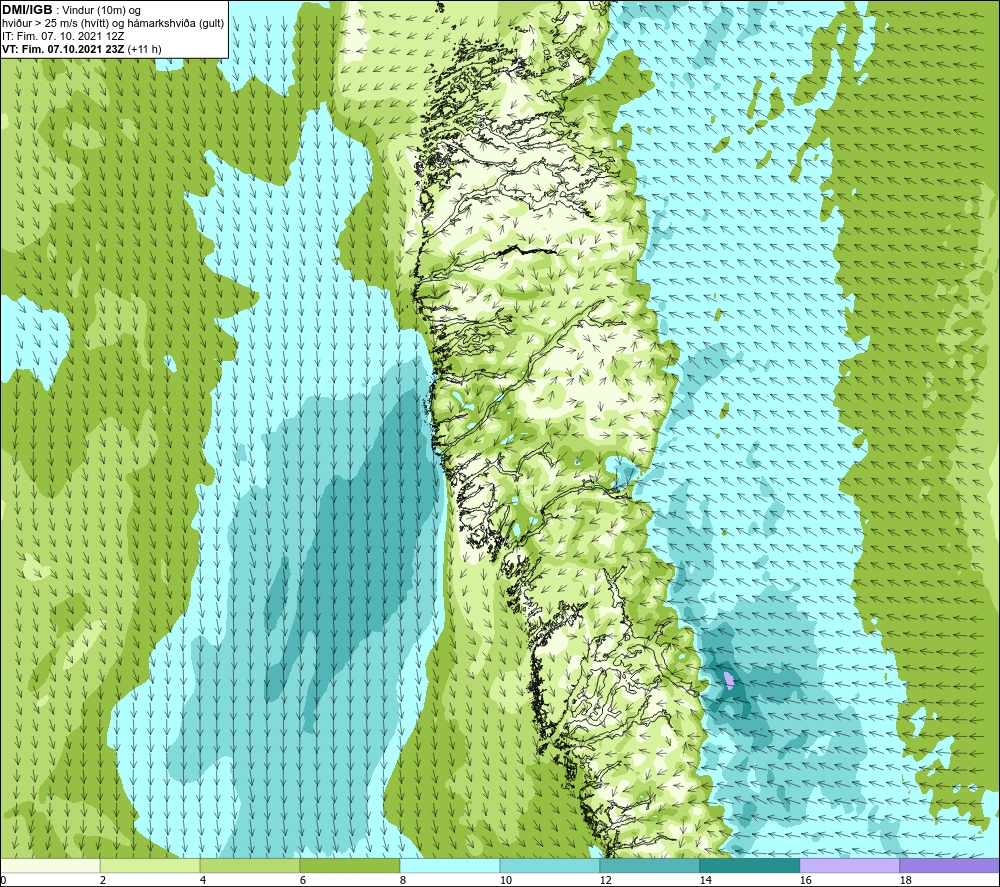Click the 8–10 m/s light cyan legend swatch
The width and height of the screenshot is (1000, 887).
[450, 865]
